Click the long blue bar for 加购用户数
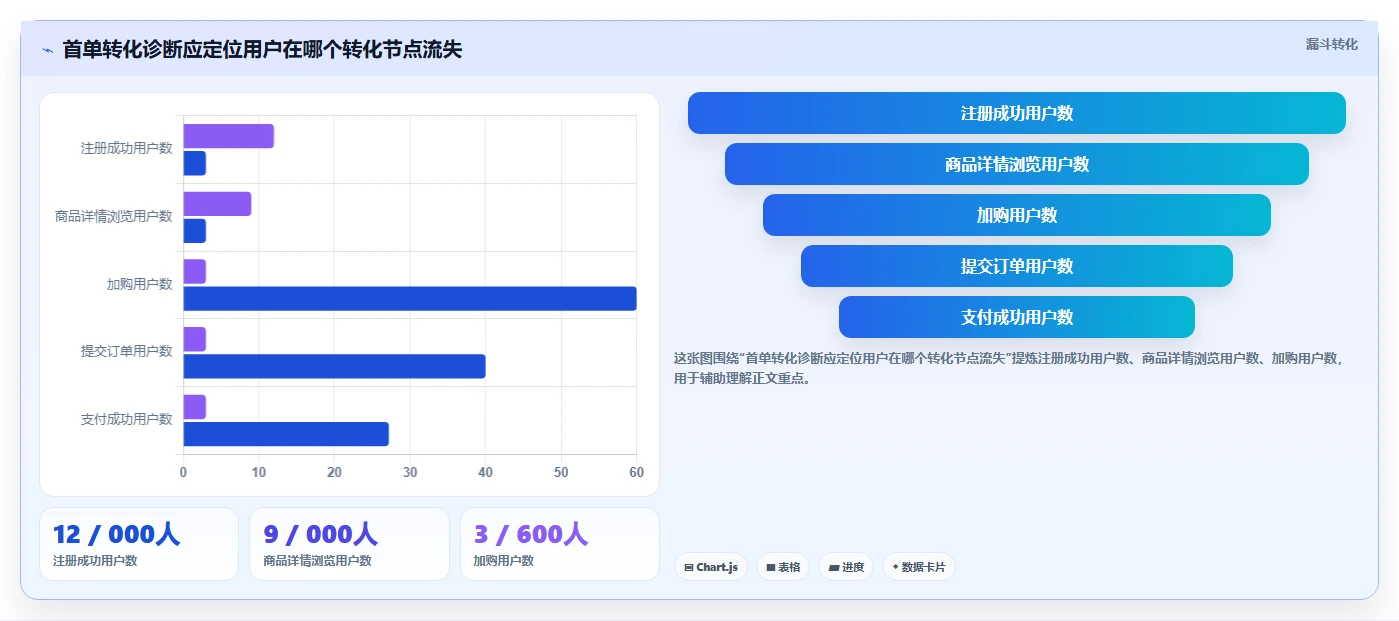Image resolution: width=1399 pixels, height=621 pixels. pos(410,298)
